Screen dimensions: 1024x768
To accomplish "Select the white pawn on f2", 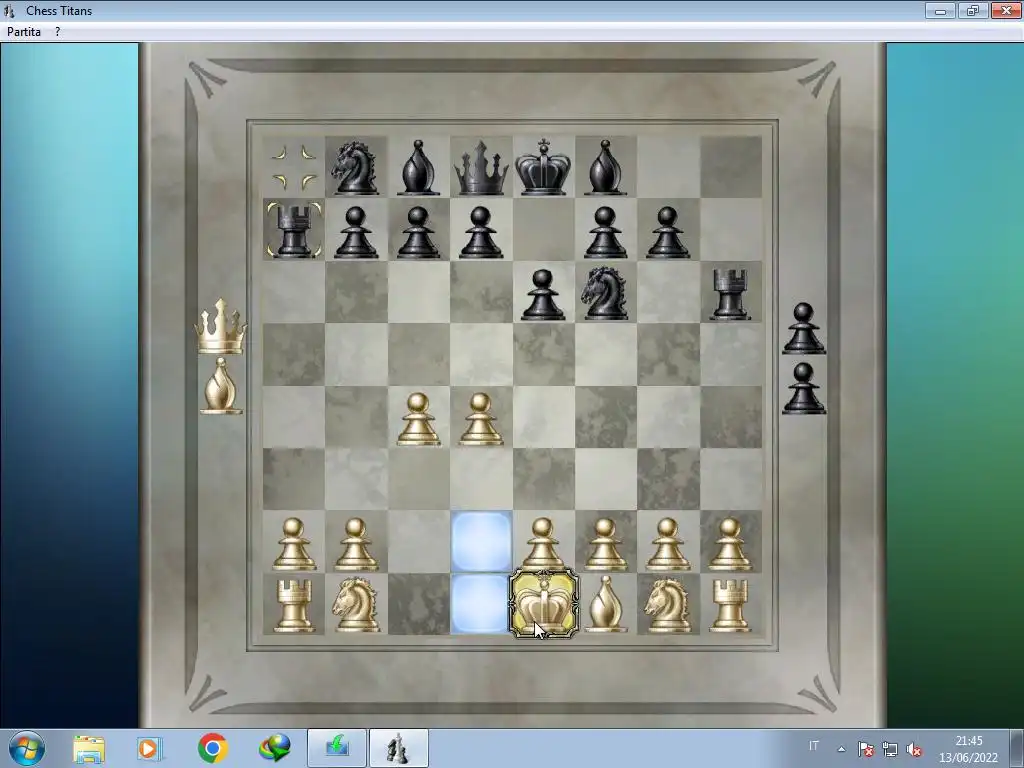I will click(605, 545).
